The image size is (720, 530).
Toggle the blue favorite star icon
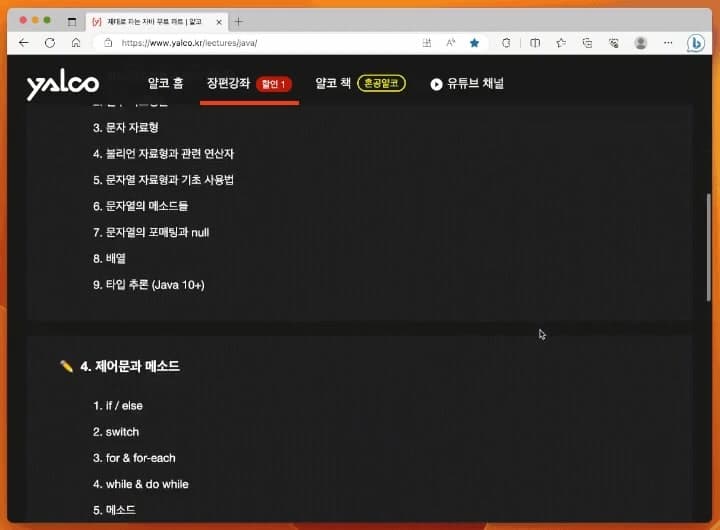click(x=474, y=43)
